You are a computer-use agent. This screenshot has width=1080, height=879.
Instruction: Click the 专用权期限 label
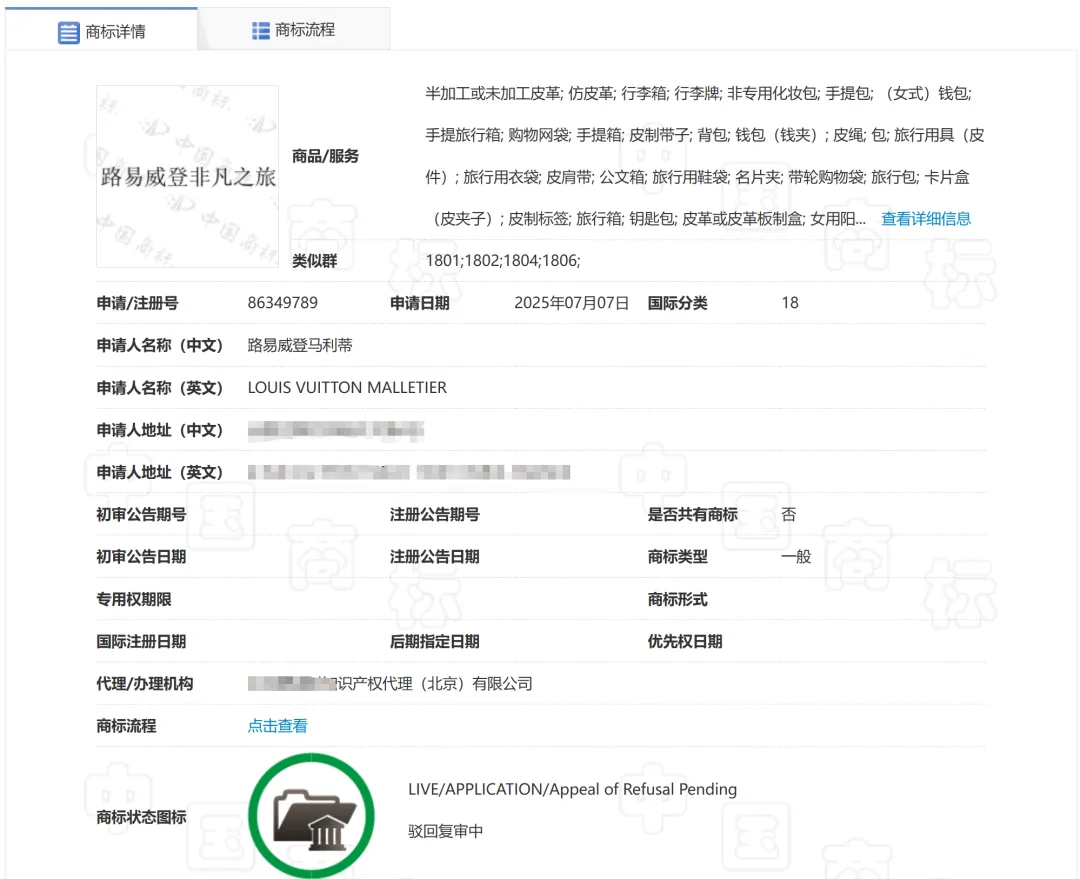(134, 599)
